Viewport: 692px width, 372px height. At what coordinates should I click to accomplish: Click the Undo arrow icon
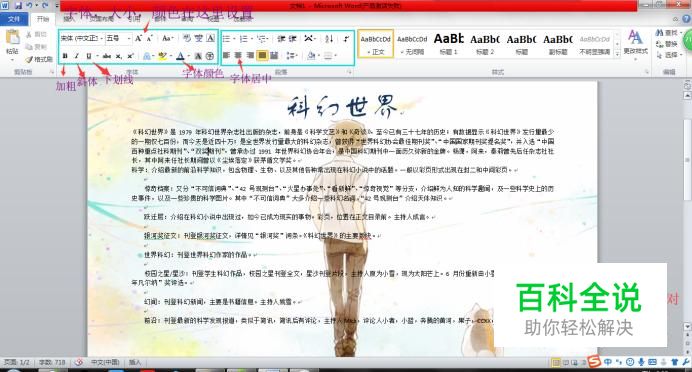point(30,6)
